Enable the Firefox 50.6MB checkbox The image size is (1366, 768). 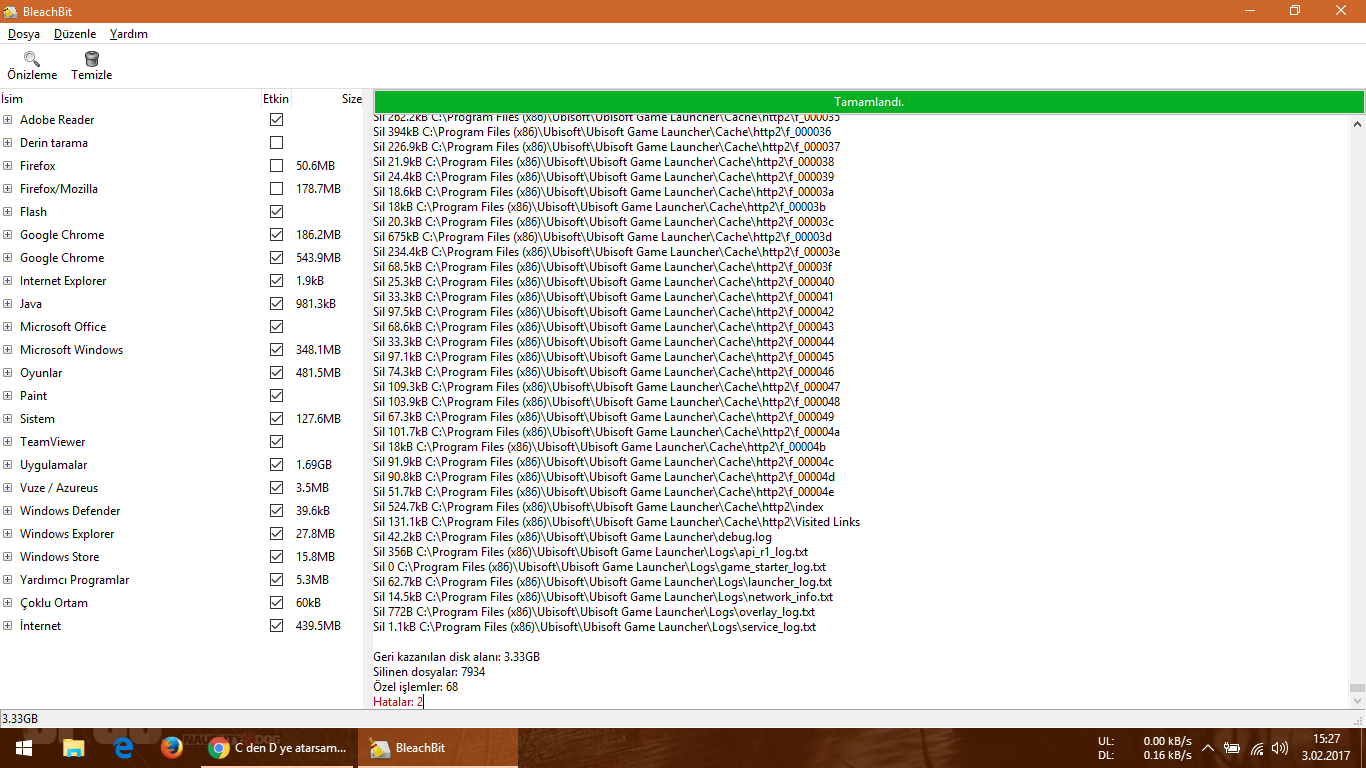276,166
